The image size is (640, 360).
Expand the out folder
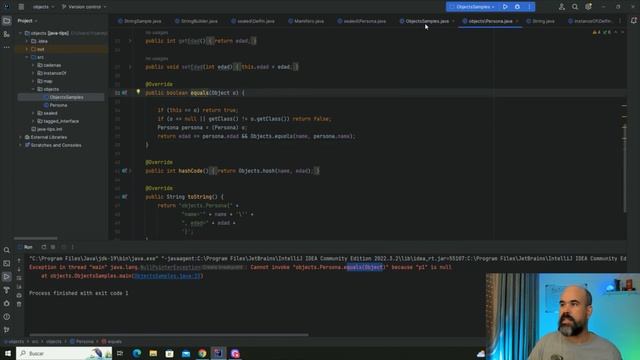click(27, 49)
